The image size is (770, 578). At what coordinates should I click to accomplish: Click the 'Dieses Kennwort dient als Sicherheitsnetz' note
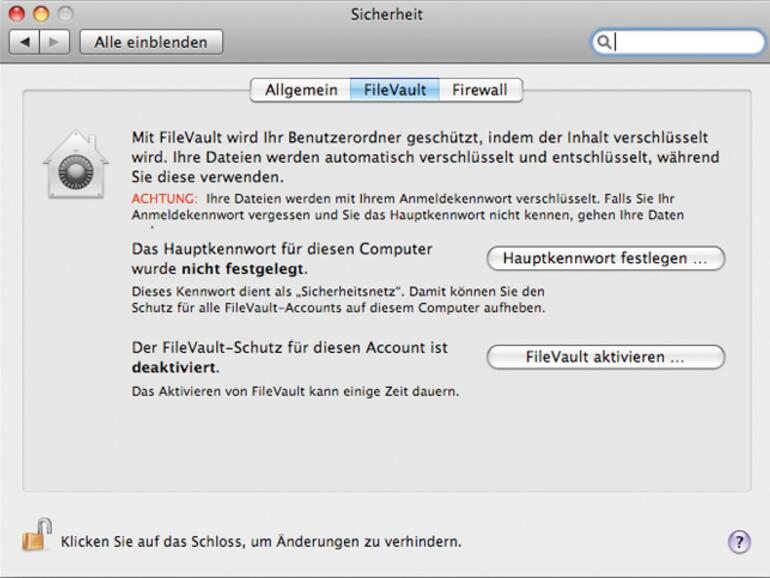(338, 300)
